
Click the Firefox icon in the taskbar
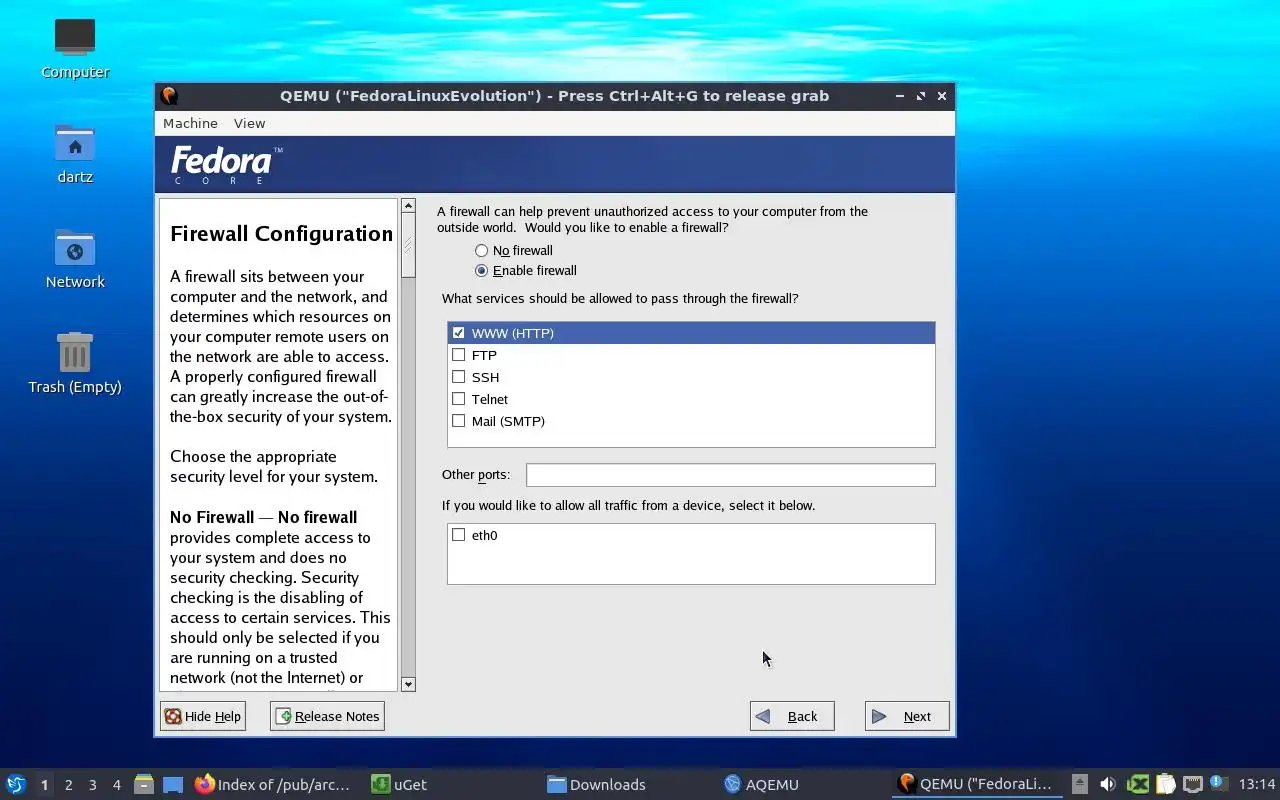(204, 784)
